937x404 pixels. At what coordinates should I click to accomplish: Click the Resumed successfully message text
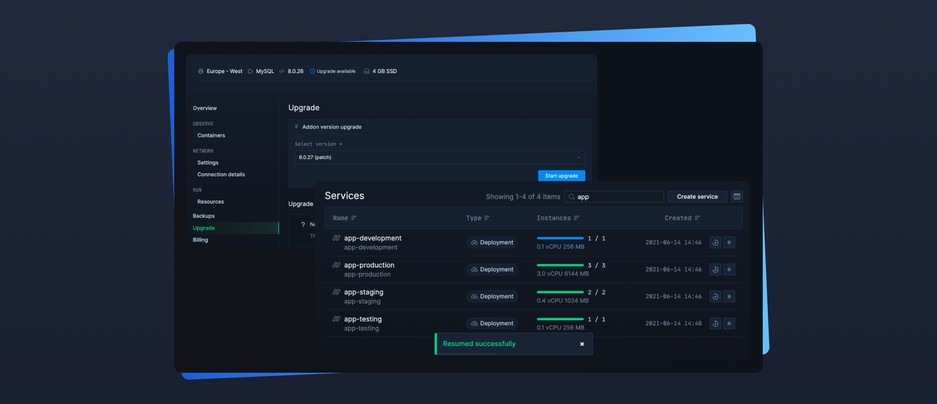coord(479,344)
